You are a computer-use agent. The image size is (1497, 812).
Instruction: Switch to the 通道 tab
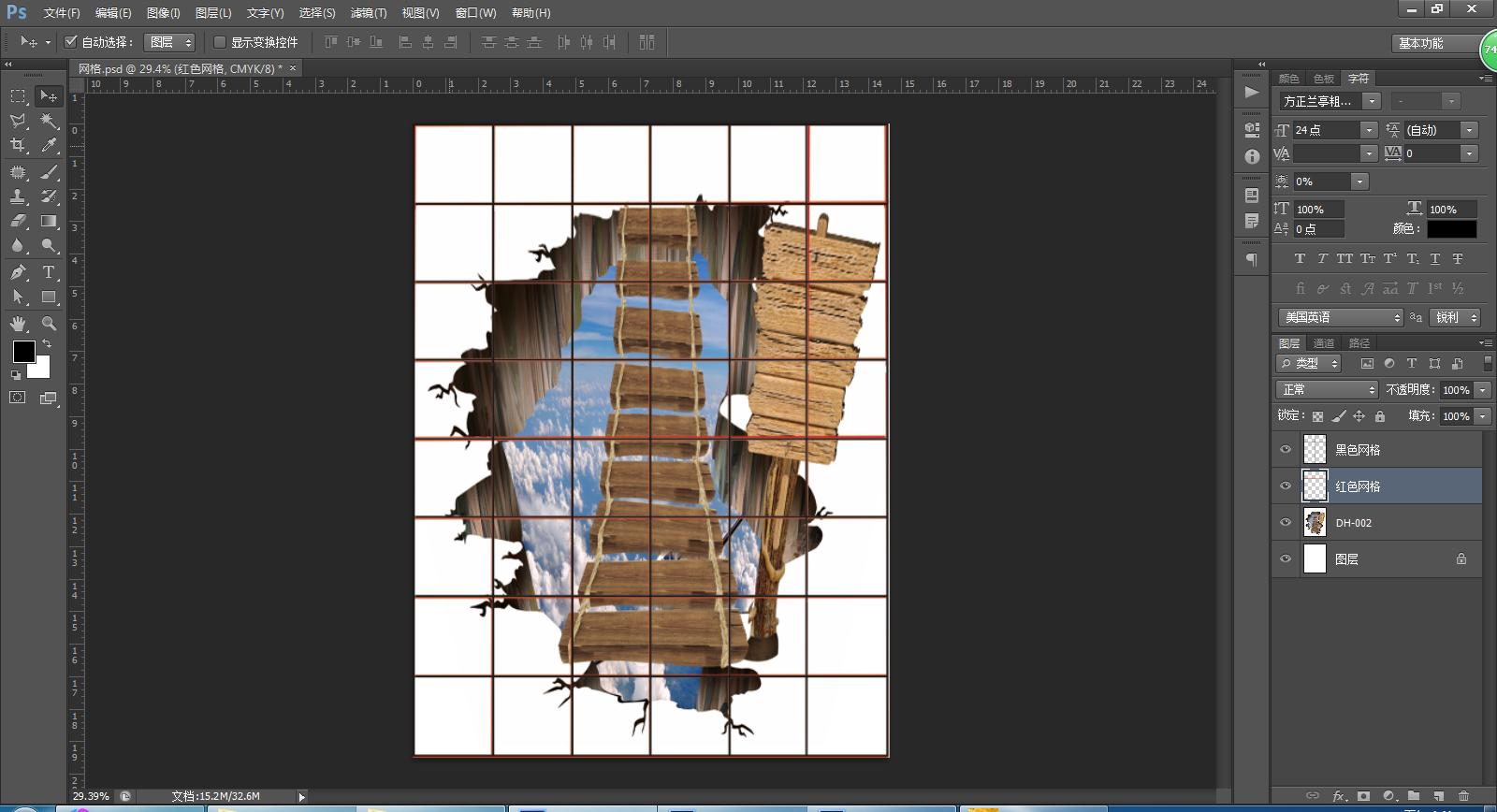(1324, 343)
